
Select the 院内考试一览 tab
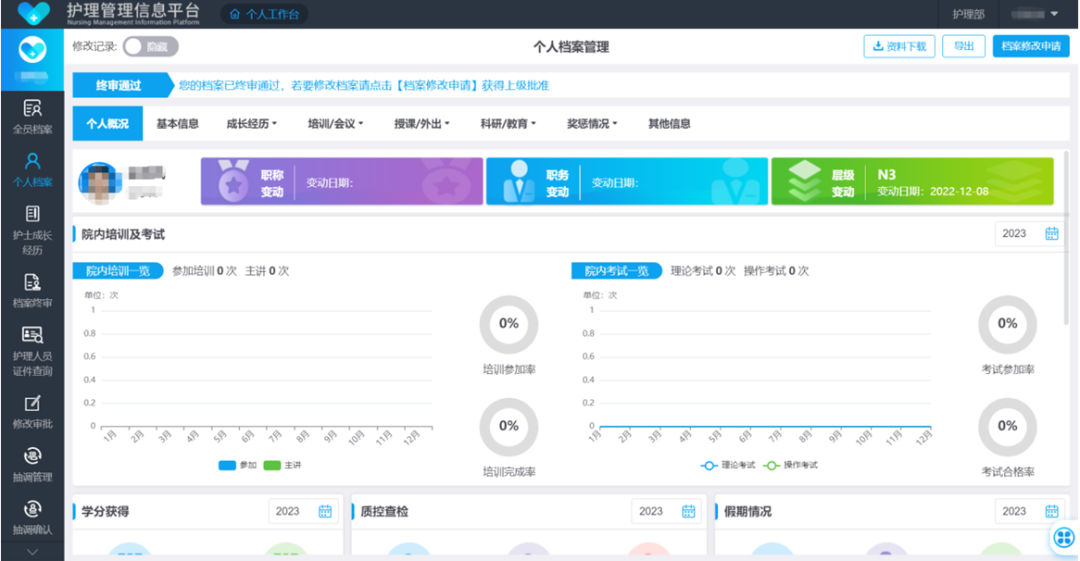pyautogui.click(x=616, y=271)
